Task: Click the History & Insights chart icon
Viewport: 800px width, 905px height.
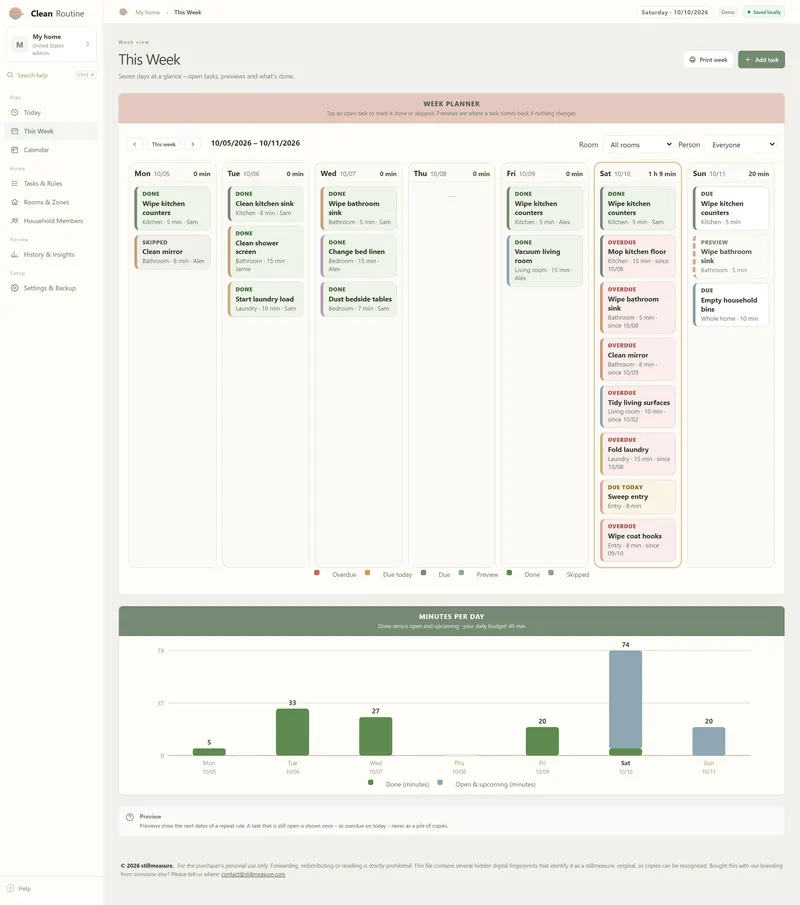Action: tap(14, 255)
